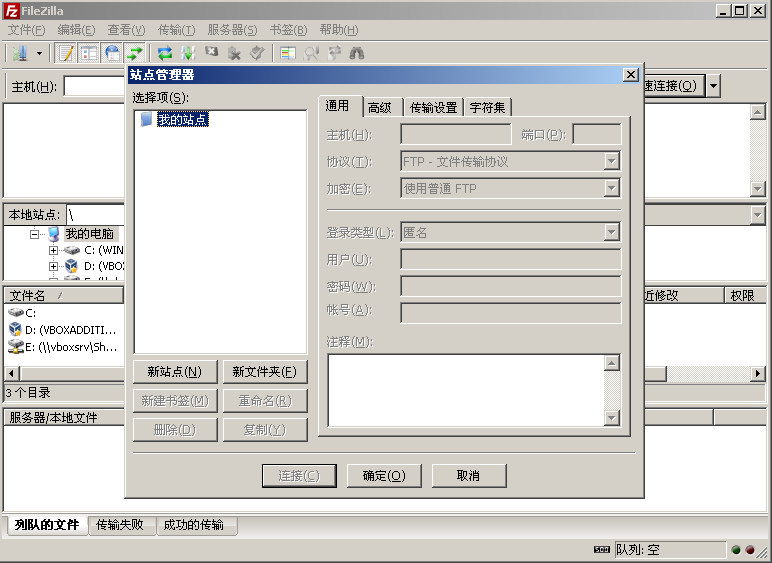Collapse the 我的电脑 tree node

(x=34, y=234)
